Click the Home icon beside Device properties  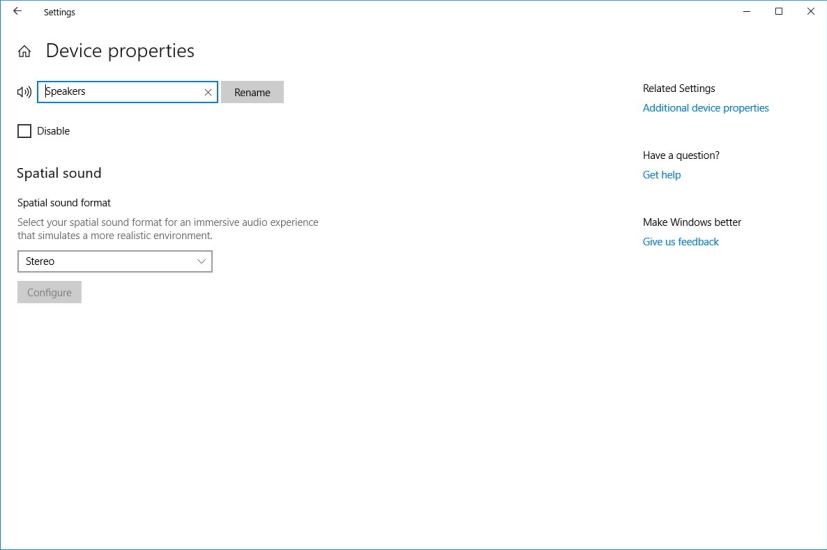pyautogui.click(x=24, y=52)
